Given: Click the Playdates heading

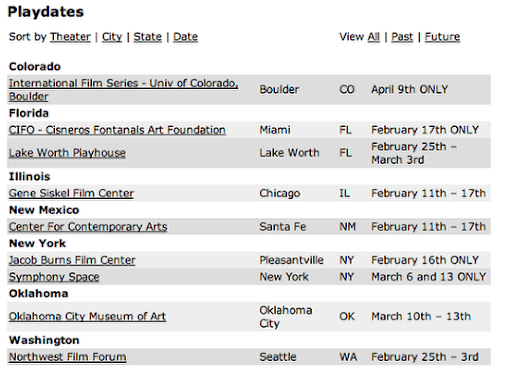Looking at the screenshot, I should pyautogui.click(x=46, y=12).
